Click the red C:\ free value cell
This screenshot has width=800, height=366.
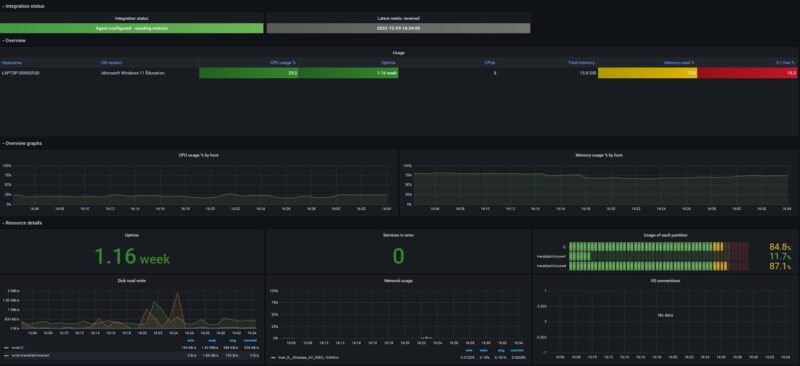(747, 73)
